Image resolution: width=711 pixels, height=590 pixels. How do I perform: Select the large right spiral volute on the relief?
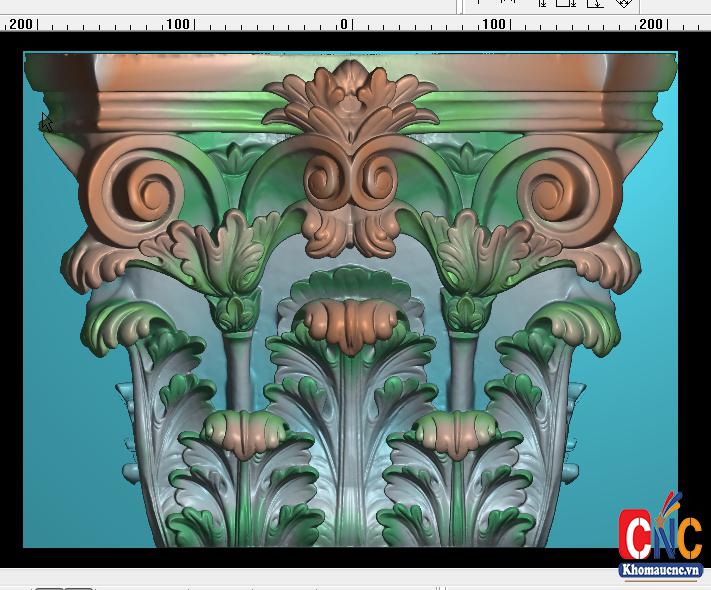[x=549, y=188]
